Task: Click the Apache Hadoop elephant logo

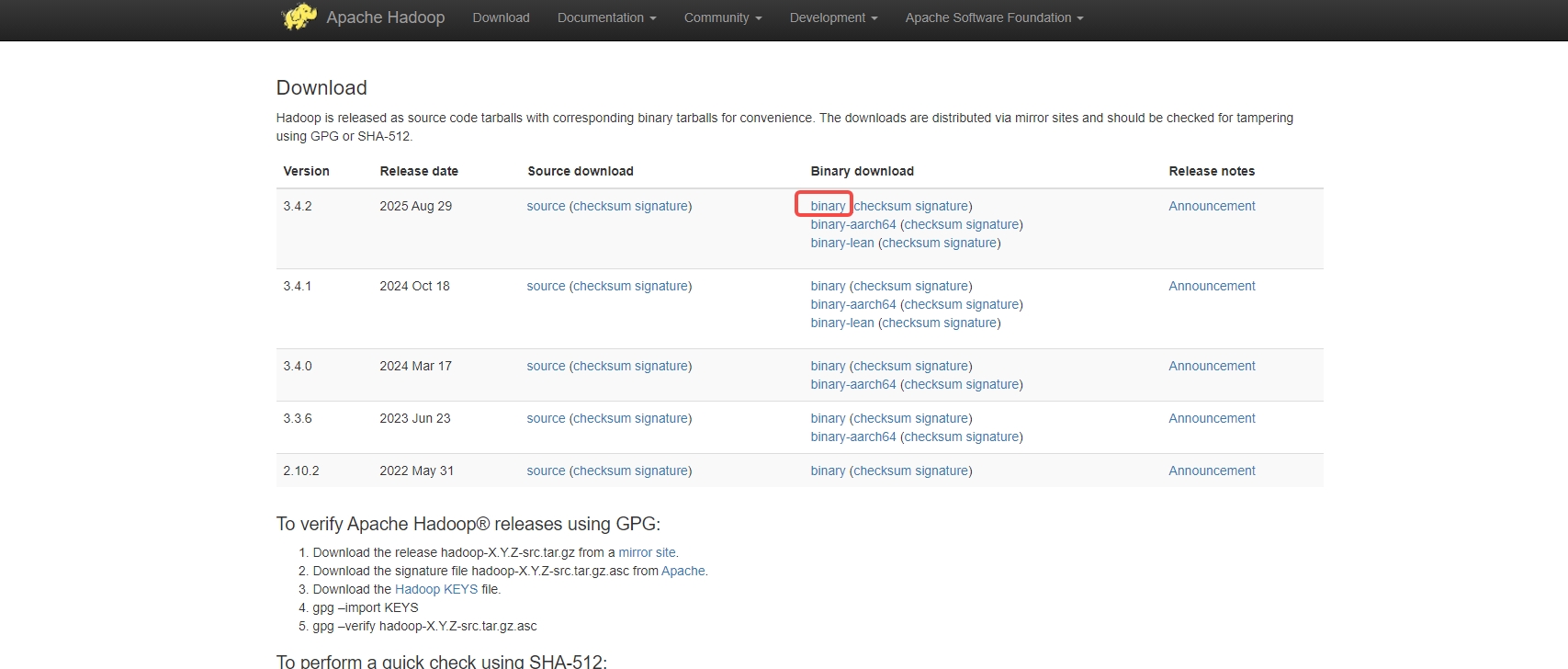Action: 299,17
